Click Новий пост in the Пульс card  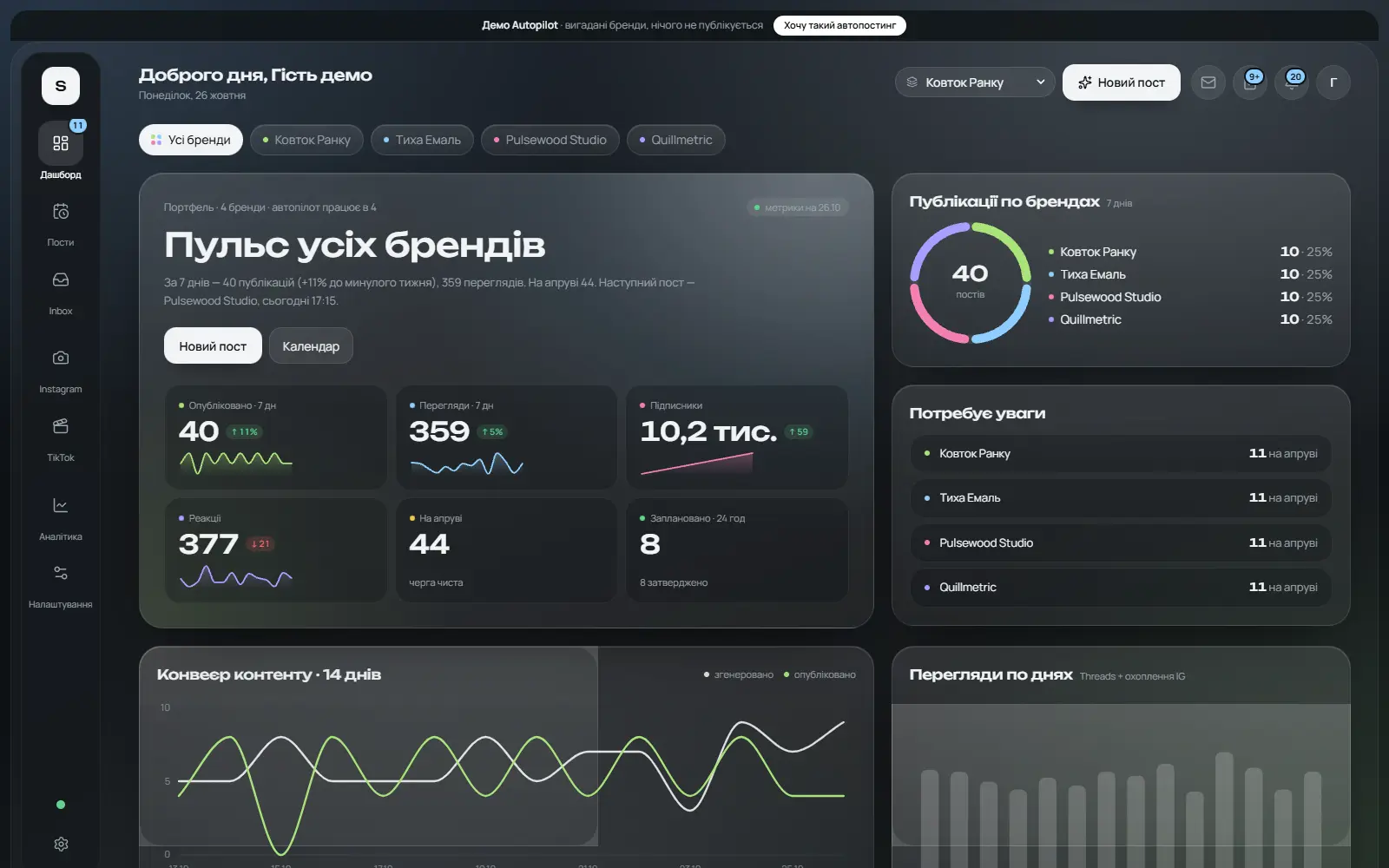pyautogui.click(x=213, y=345)
